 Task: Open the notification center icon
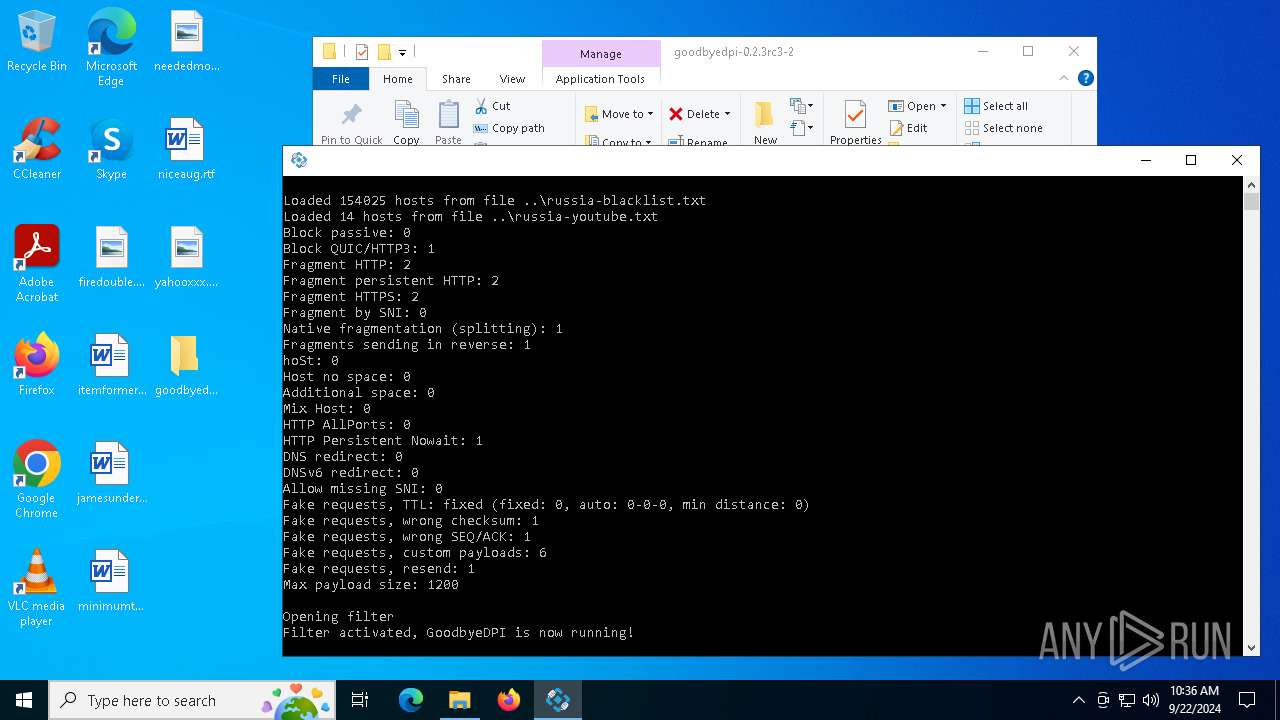pos(1247,700)
